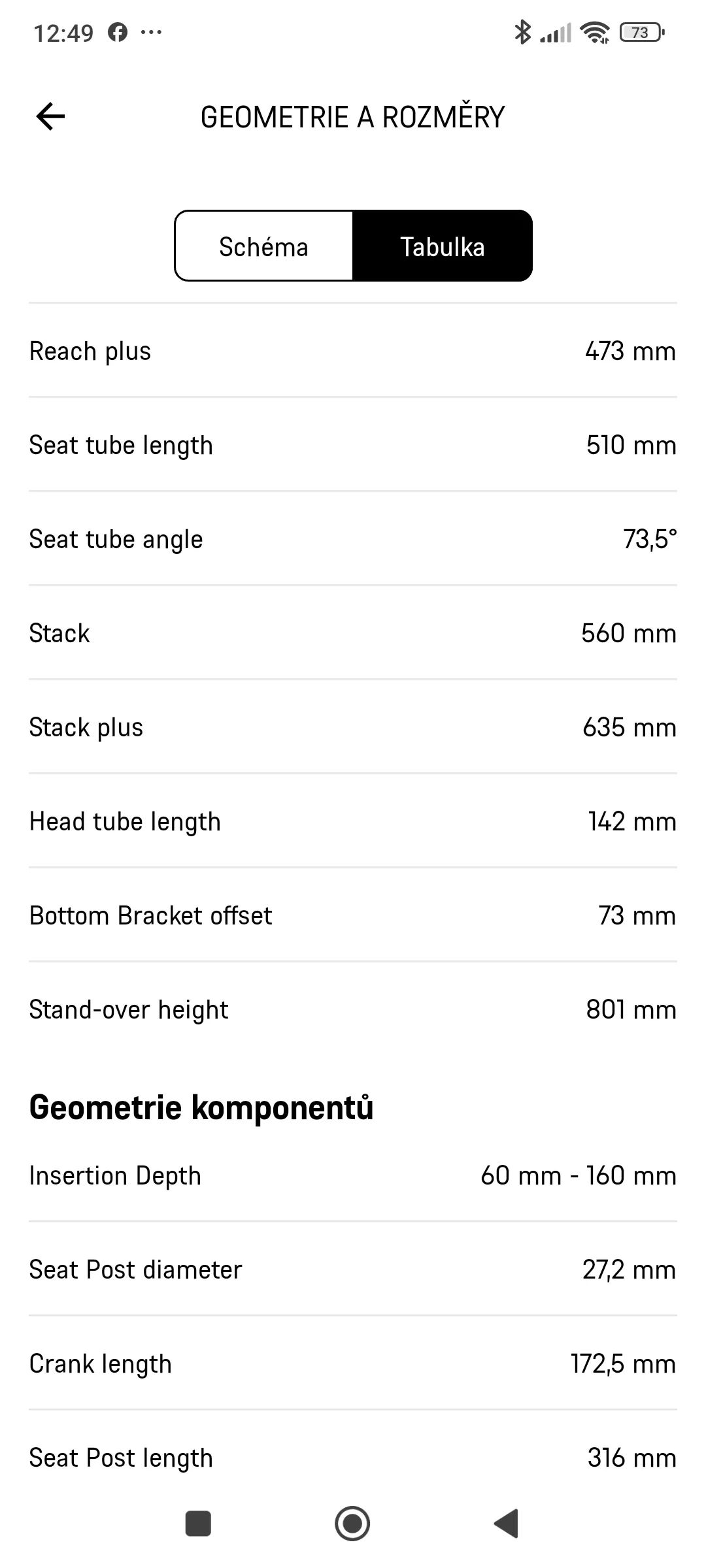Screen dimensions: 706x1568
Task: Tap the Wi-Fi status icon
Action: click(595, 32)
